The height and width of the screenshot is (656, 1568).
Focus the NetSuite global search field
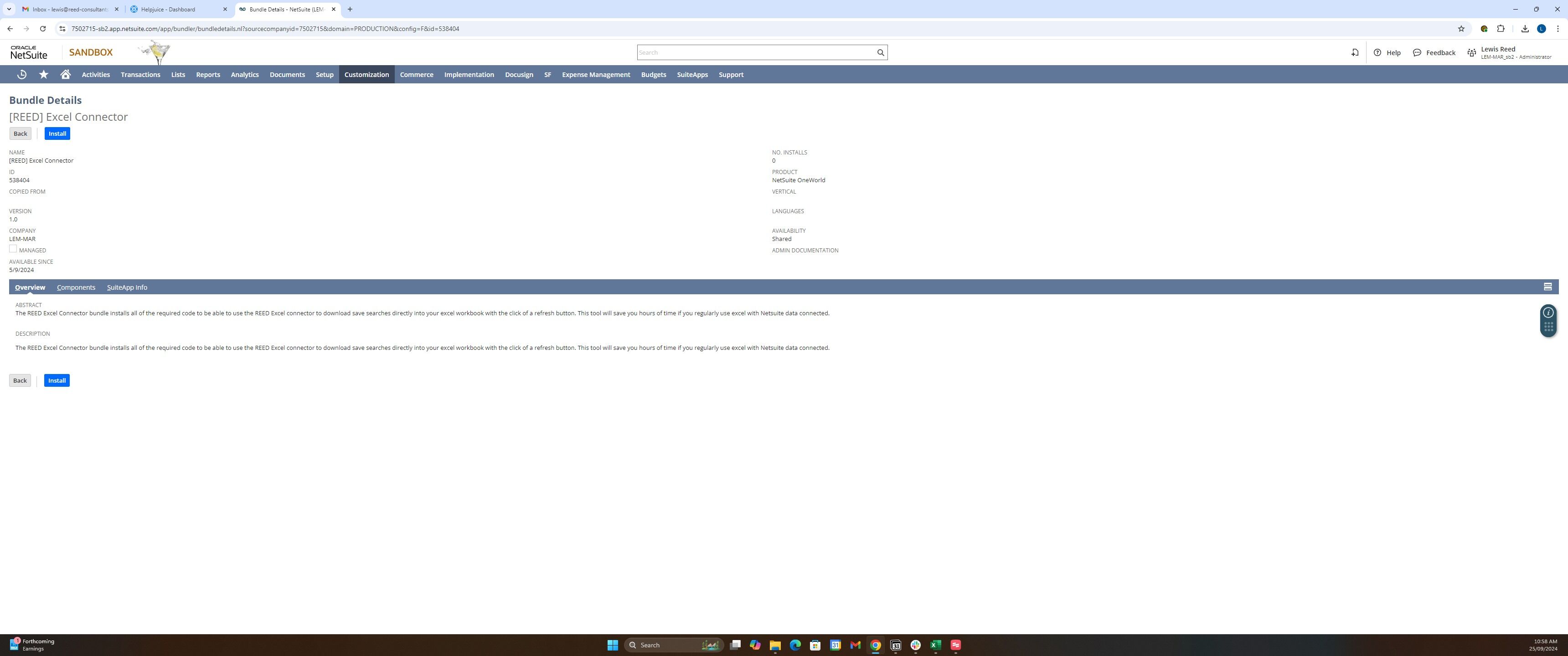[x=755, y=52]
